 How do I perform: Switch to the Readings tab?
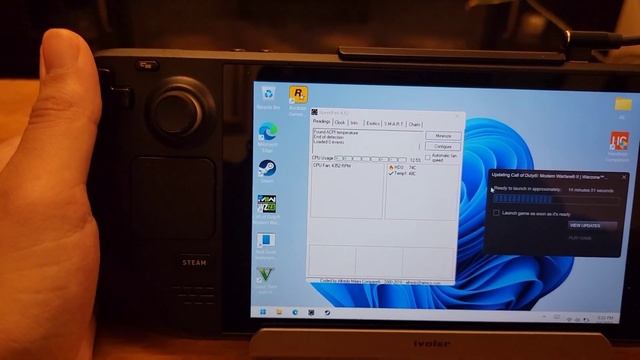pyautogui.click(x=322, y=122)
